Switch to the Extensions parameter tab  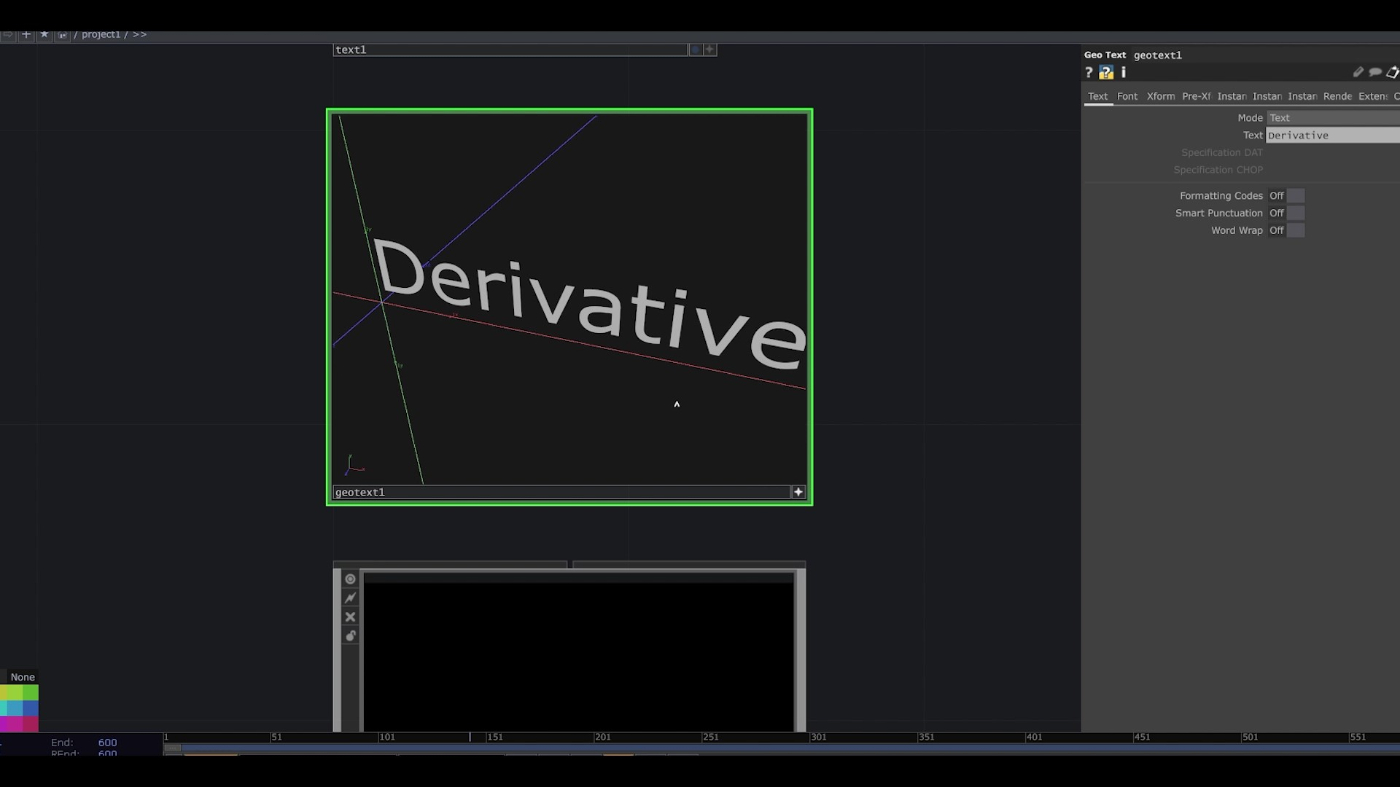1372,96
